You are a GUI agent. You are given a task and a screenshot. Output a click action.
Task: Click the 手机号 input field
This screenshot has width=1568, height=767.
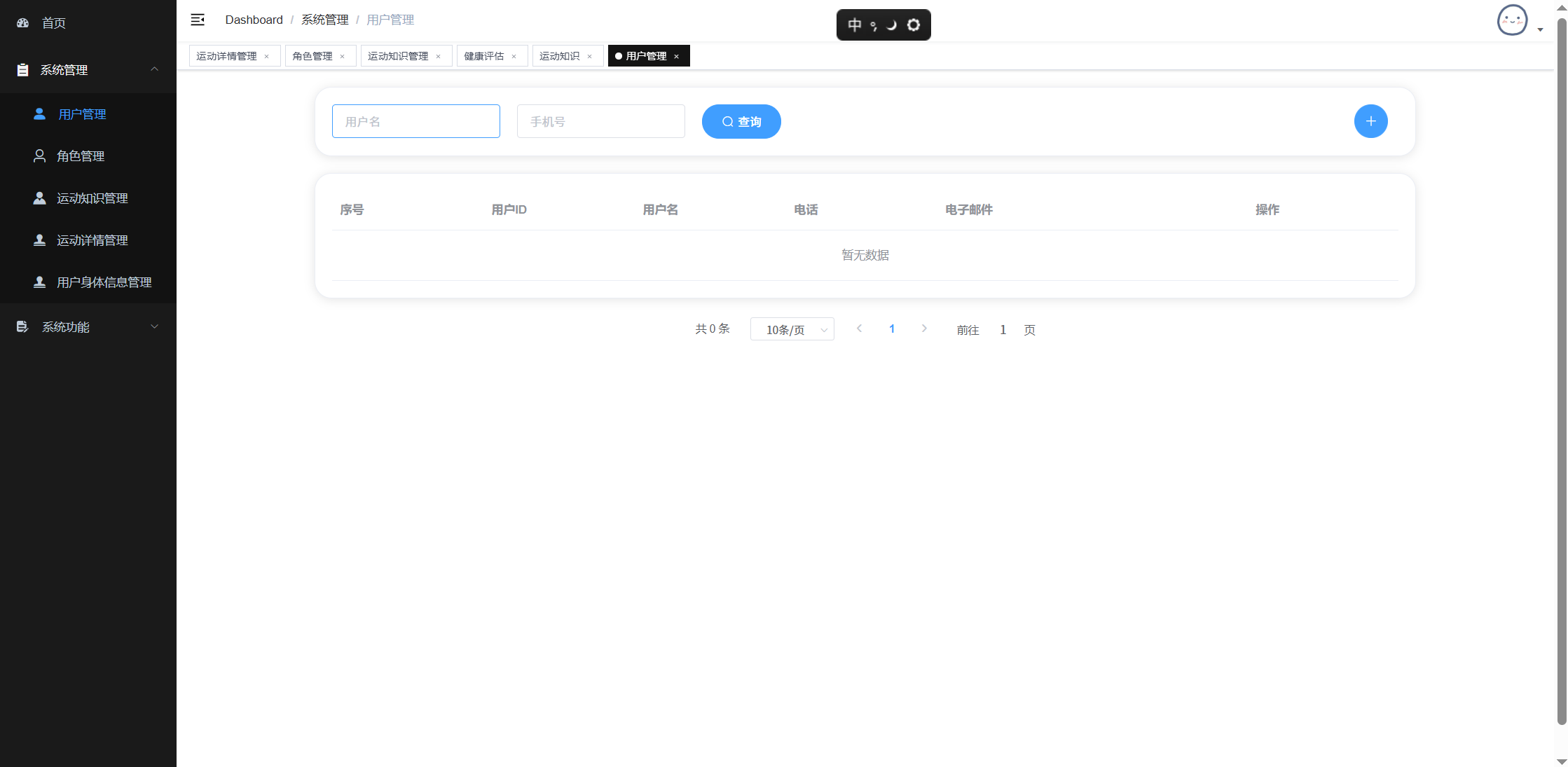click(600, 121)
